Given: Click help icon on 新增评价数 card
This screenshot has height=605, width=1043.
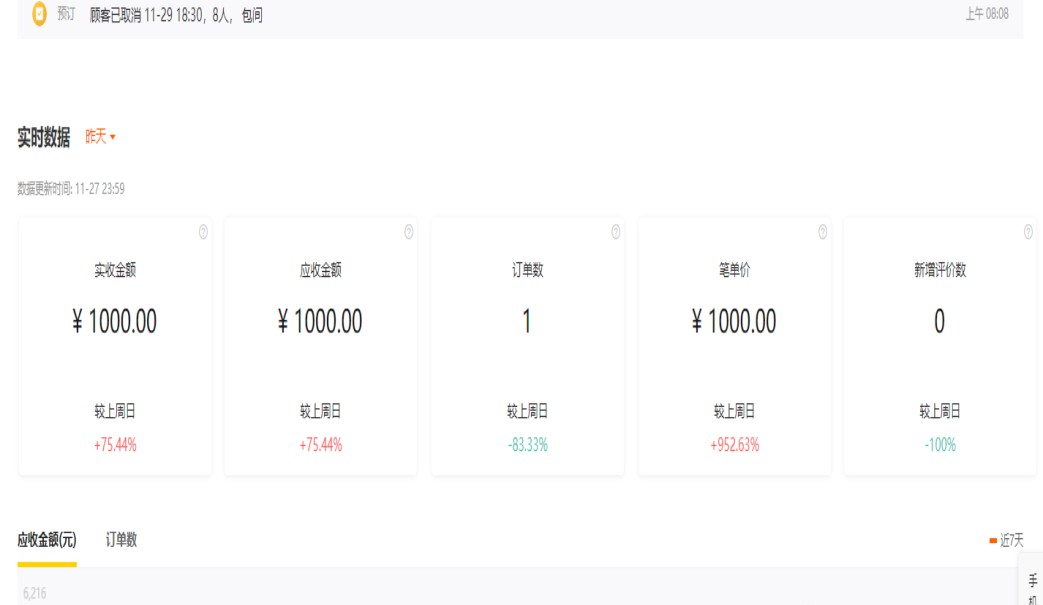Looking at the screenshot, I should click(x=1028, y=232).
